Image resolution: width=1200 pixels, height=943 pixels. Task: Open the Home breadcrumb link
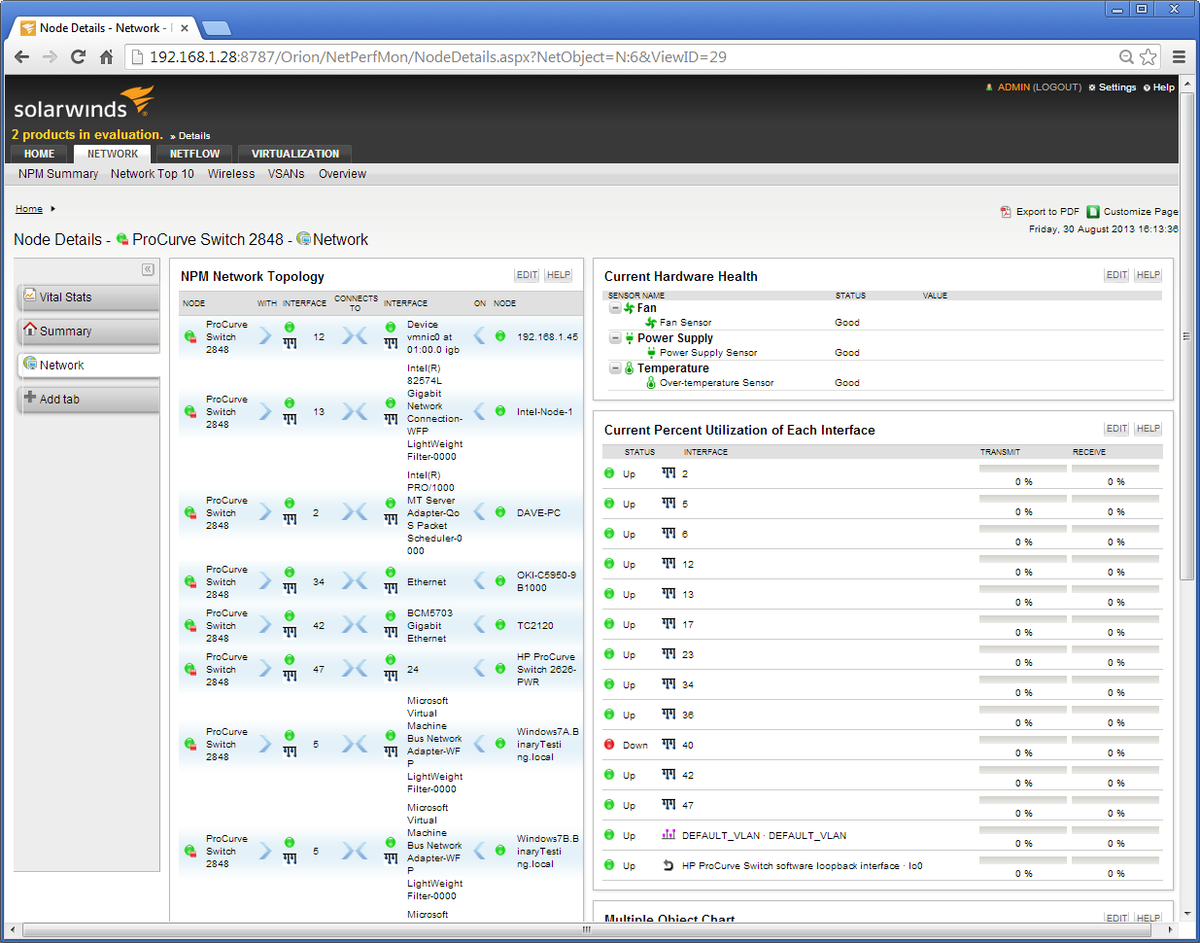(x=29, y=208)
